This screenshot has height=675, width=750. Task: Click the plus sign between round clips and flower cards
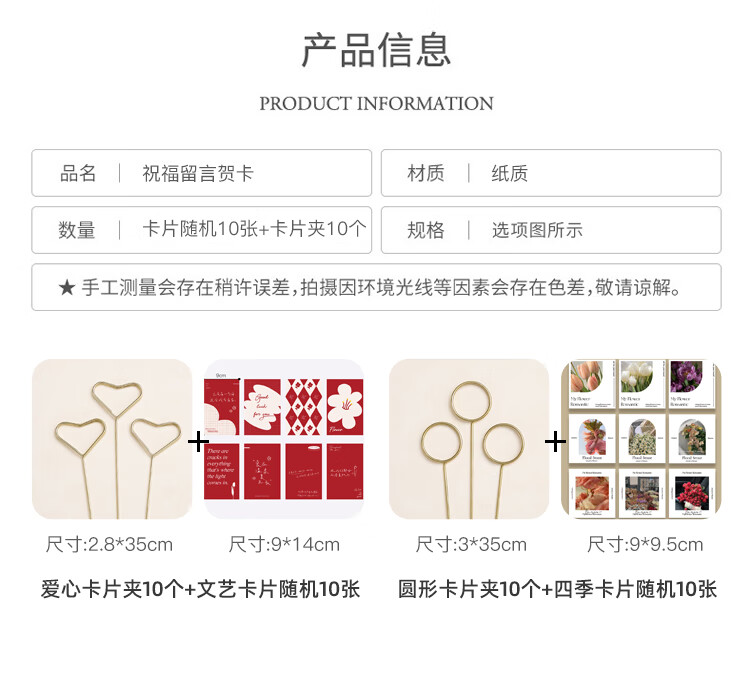tap(555, 442)
